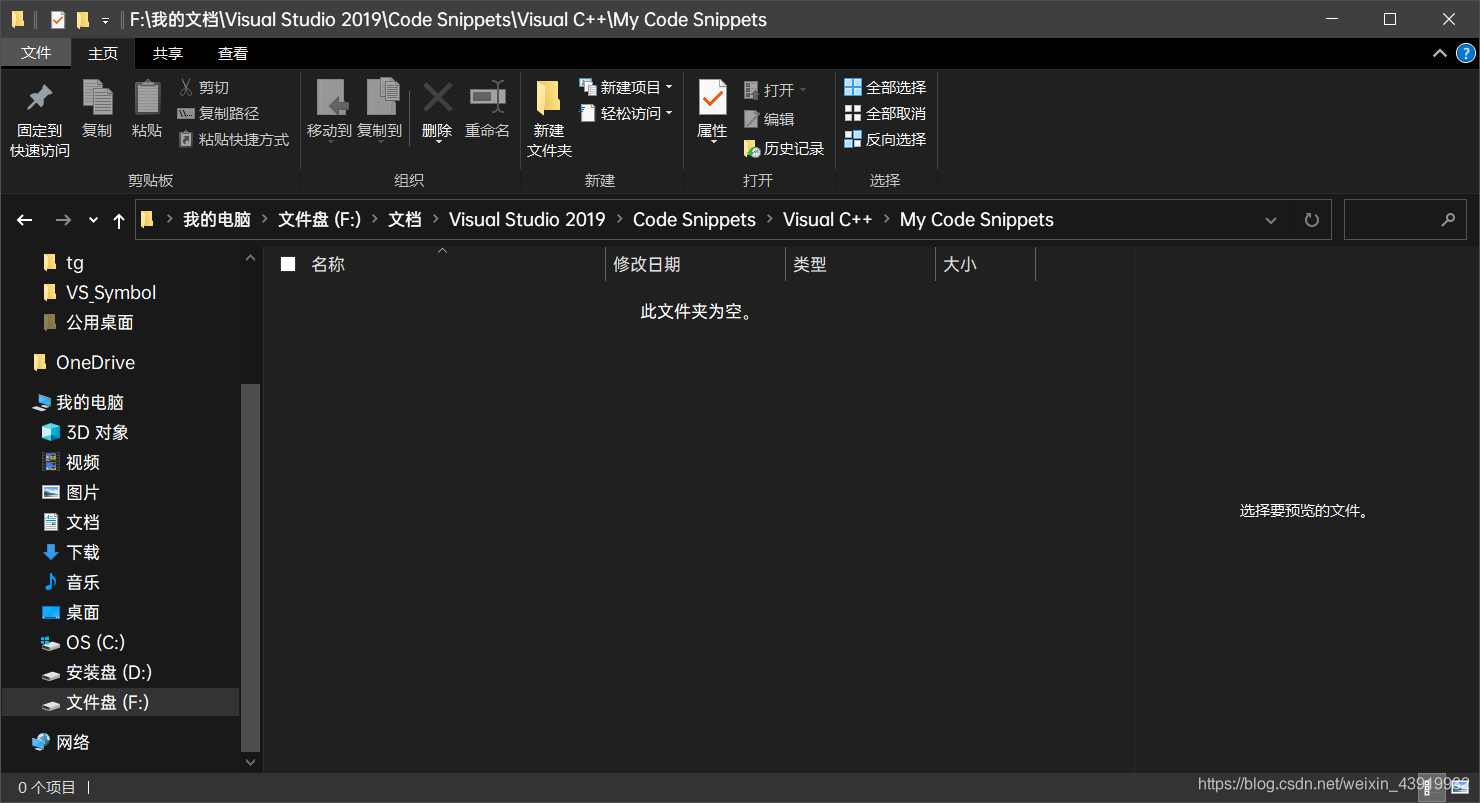Click the 删除 X icon

438,97
